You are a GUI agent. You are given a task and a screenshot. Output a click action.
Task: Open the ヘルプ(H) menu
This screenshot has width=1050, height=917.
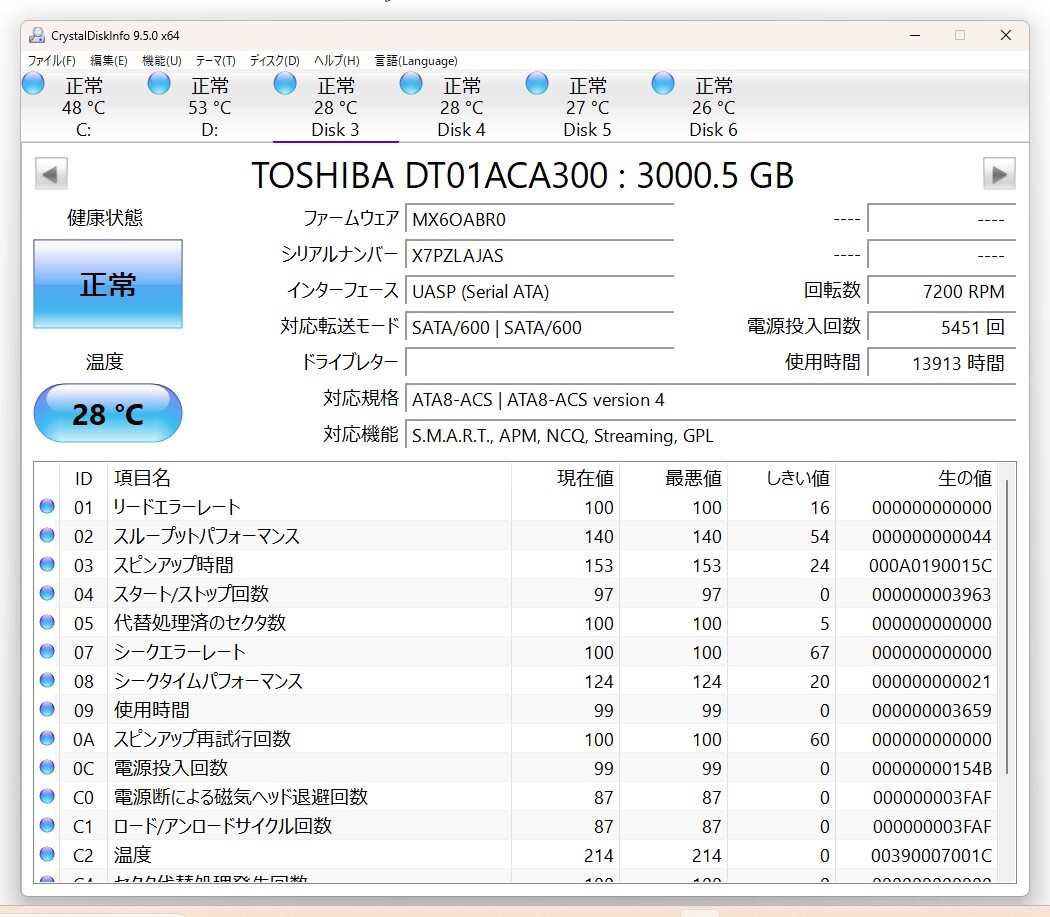tap(337, 61)
